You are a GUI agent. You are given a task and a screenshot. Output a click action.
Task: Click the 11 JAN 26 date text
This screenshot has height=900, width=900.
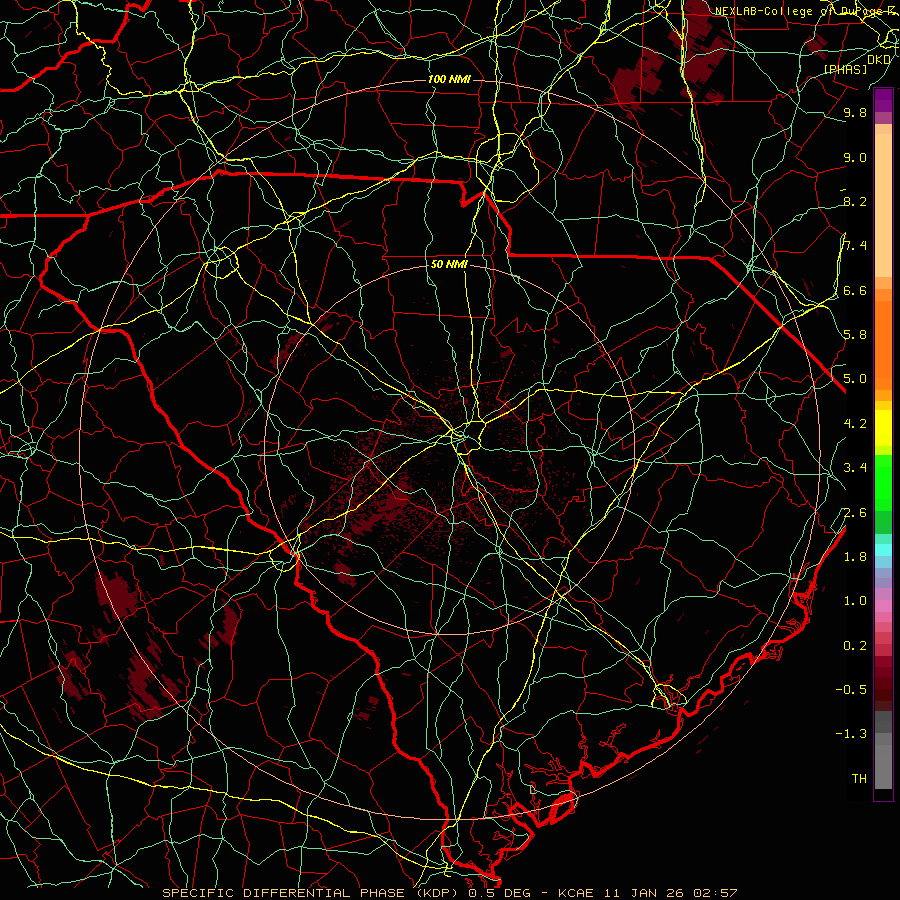click(645, 893)
